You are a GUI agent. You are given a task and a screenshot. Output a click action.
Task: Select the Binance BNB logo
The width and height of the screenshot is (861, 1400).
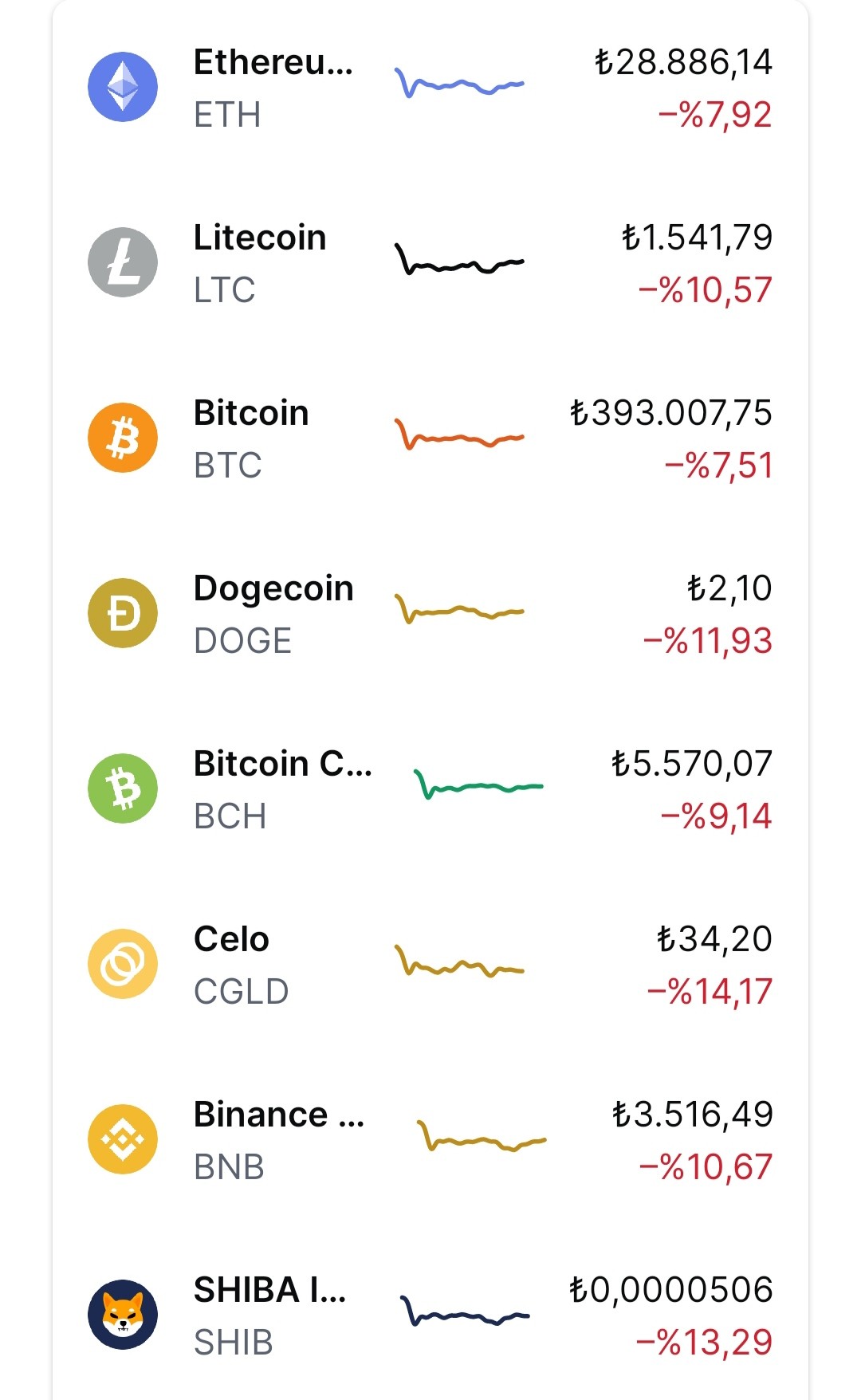click(x=123, y=1139)
